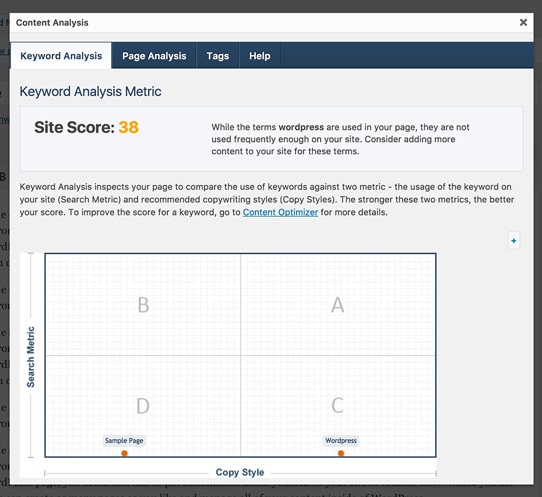
Task: Click the Content Analysis dialog title
Action: point(52,23)
